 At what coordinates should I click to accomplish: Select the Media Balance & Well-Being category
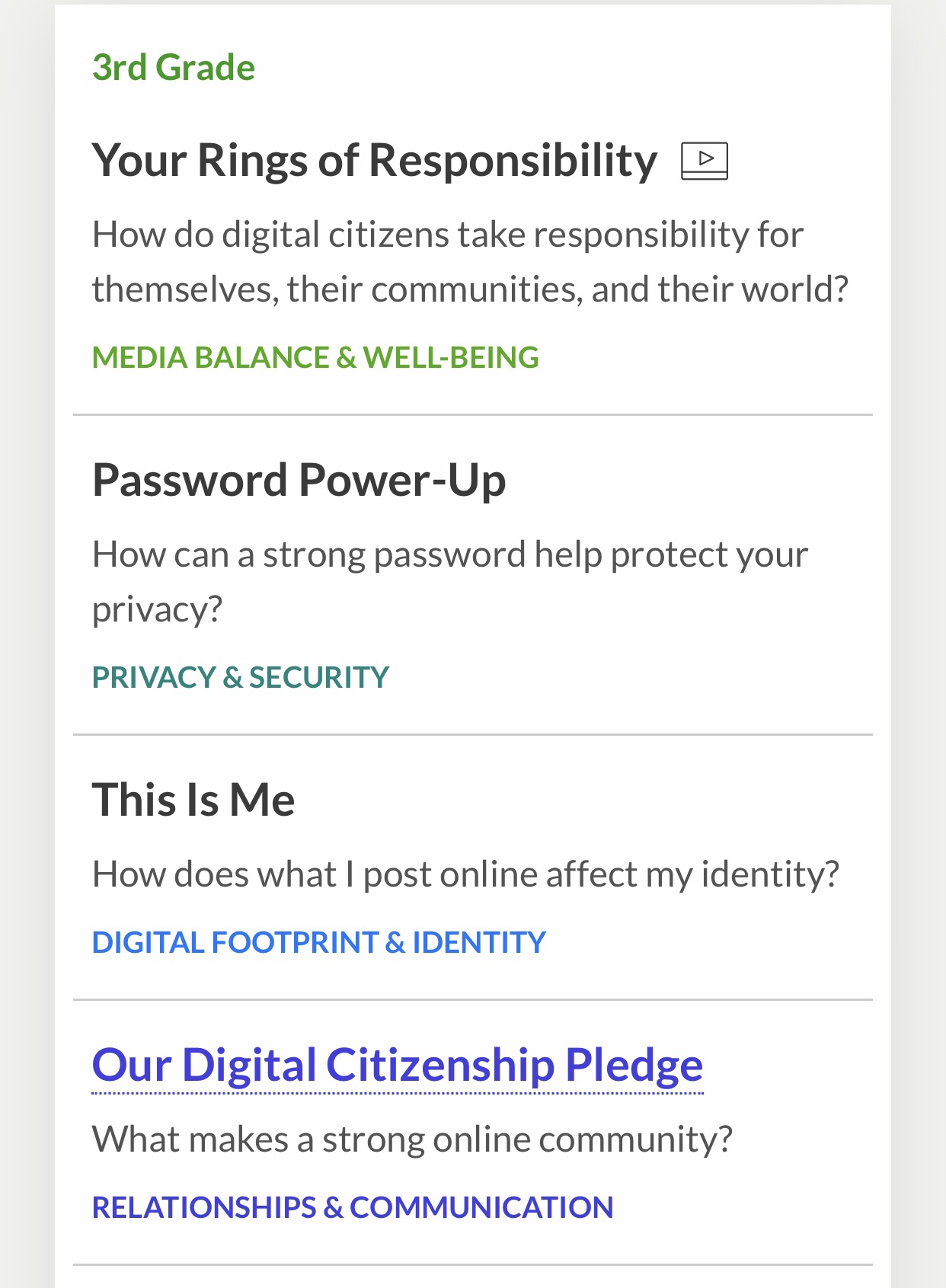315,358
